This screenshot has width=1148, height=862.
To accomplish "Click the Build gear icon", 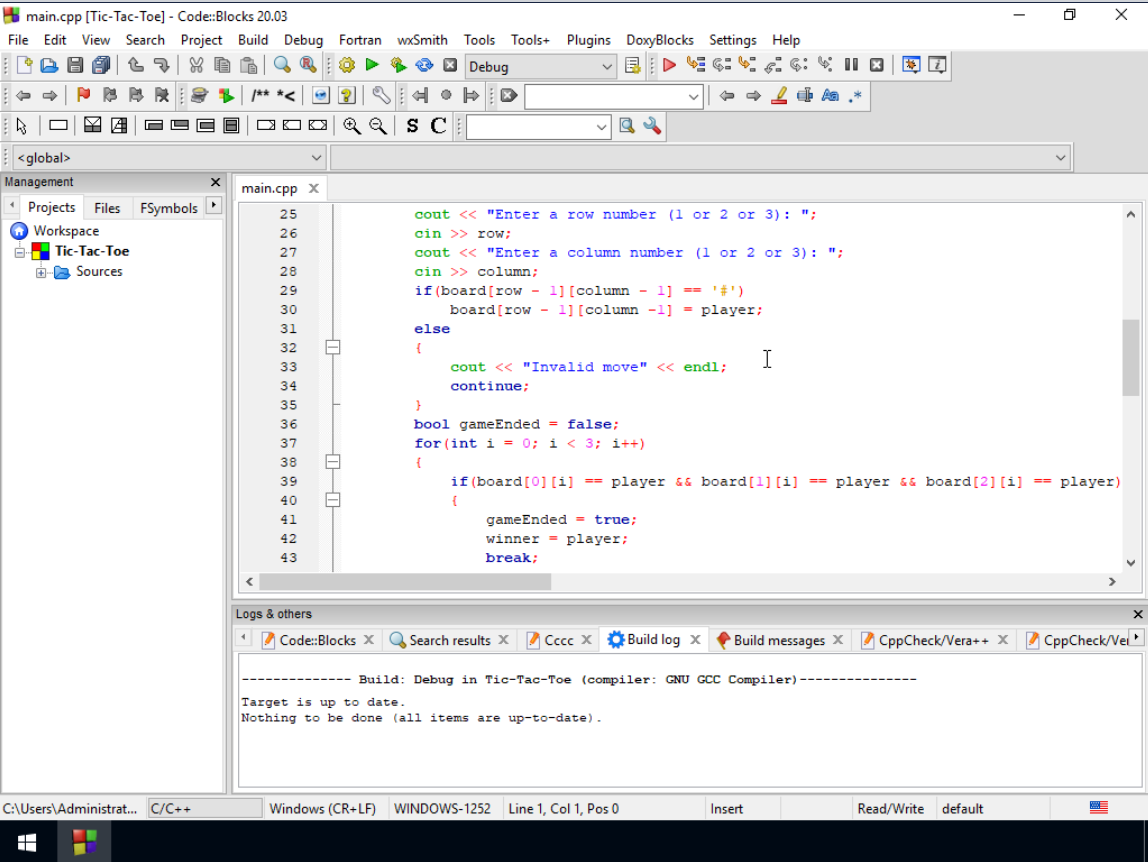I will pyautogui.click(x=347, y=66).
